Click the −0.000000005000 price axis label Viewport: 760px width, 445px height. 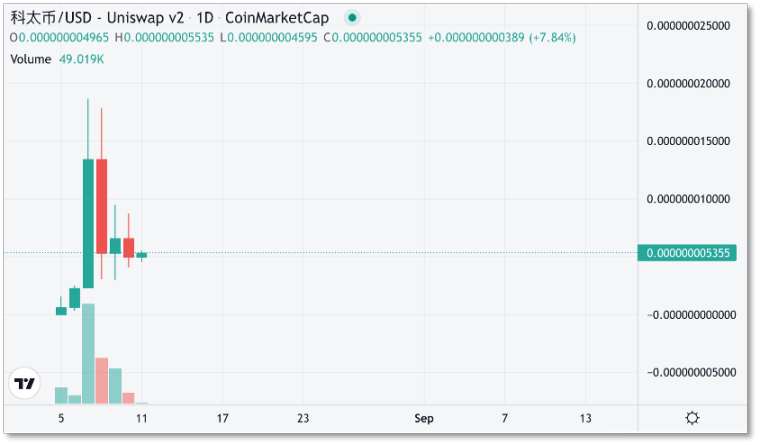[692, 372]
